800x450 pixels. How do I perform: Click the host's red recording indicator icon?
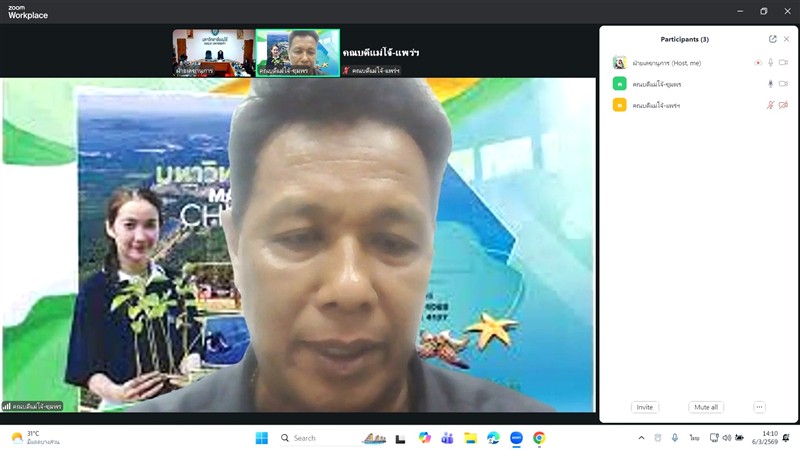(x=757, y=63)
